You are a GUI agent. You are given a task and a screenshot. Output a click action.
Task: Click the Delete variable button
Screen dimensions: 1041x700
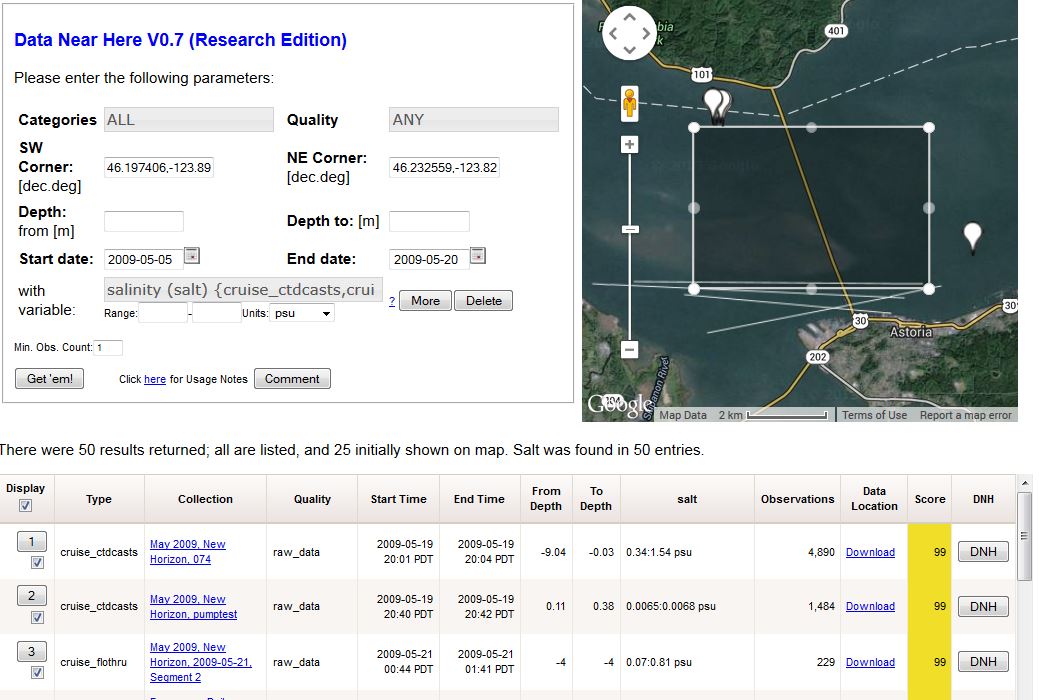[x=483, y=301]
